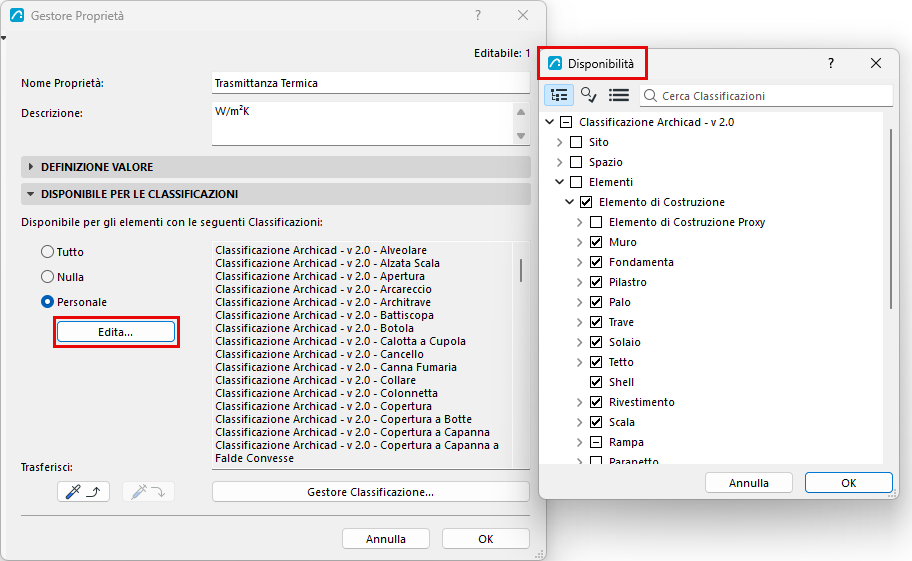This screenshot has width=912, height=561.
Task: Toggle the partially checked Rampa checkbox
Action: (596, 442)
